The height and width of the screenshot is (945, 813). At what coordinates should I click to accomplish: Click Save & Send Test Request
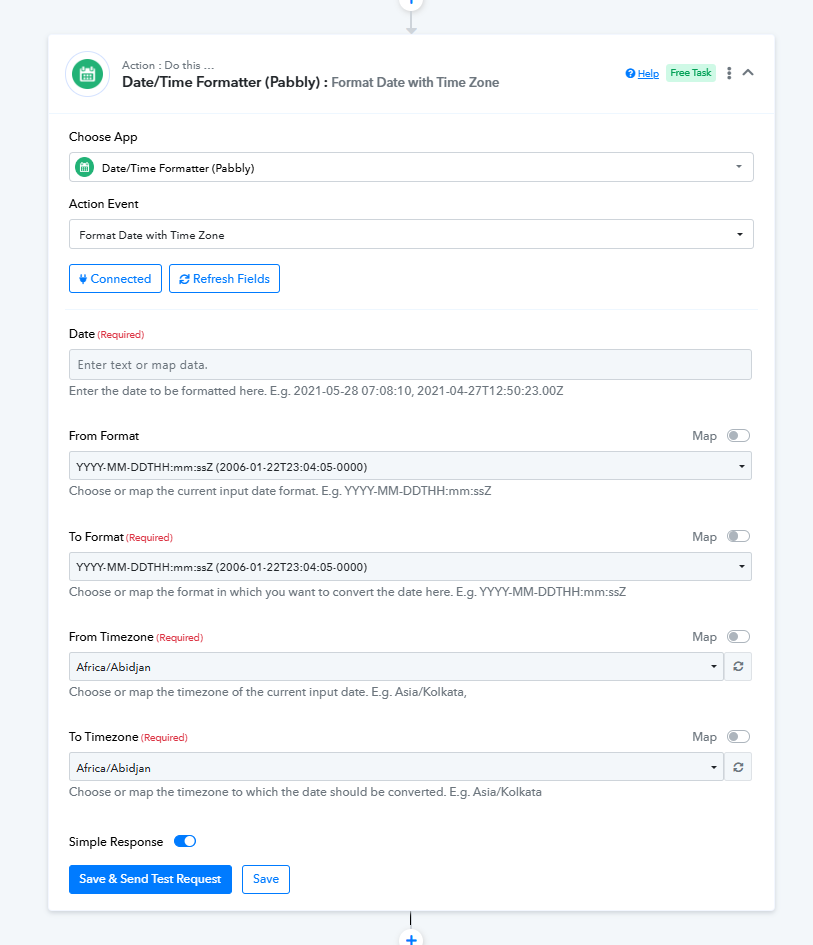[x=150, y=879]
